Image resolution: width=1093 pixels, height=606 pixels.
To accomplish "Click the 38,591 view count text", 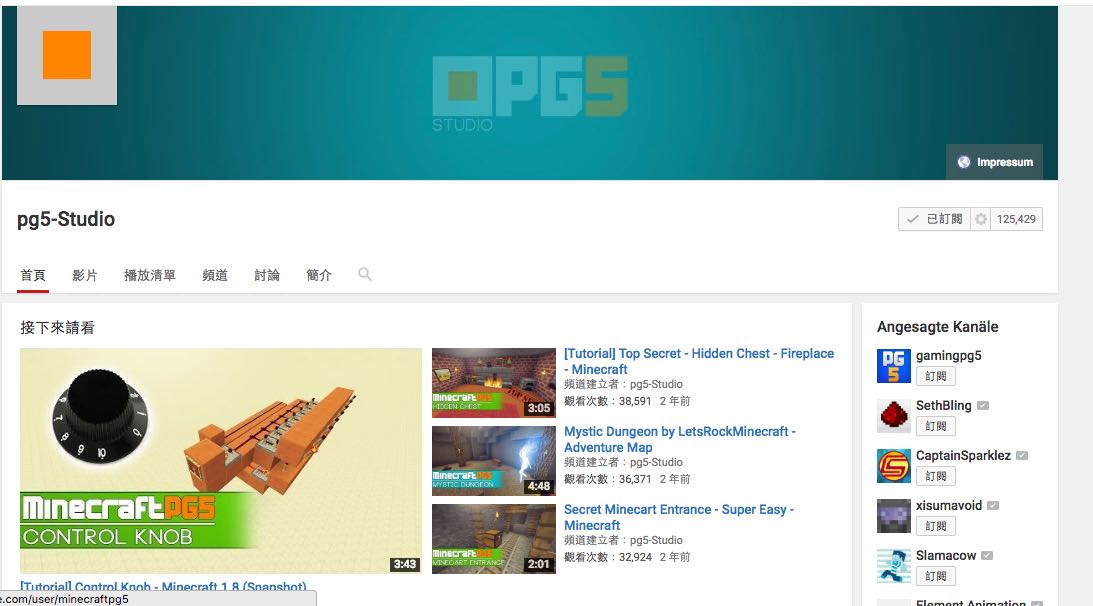I will tap(635, 401).
